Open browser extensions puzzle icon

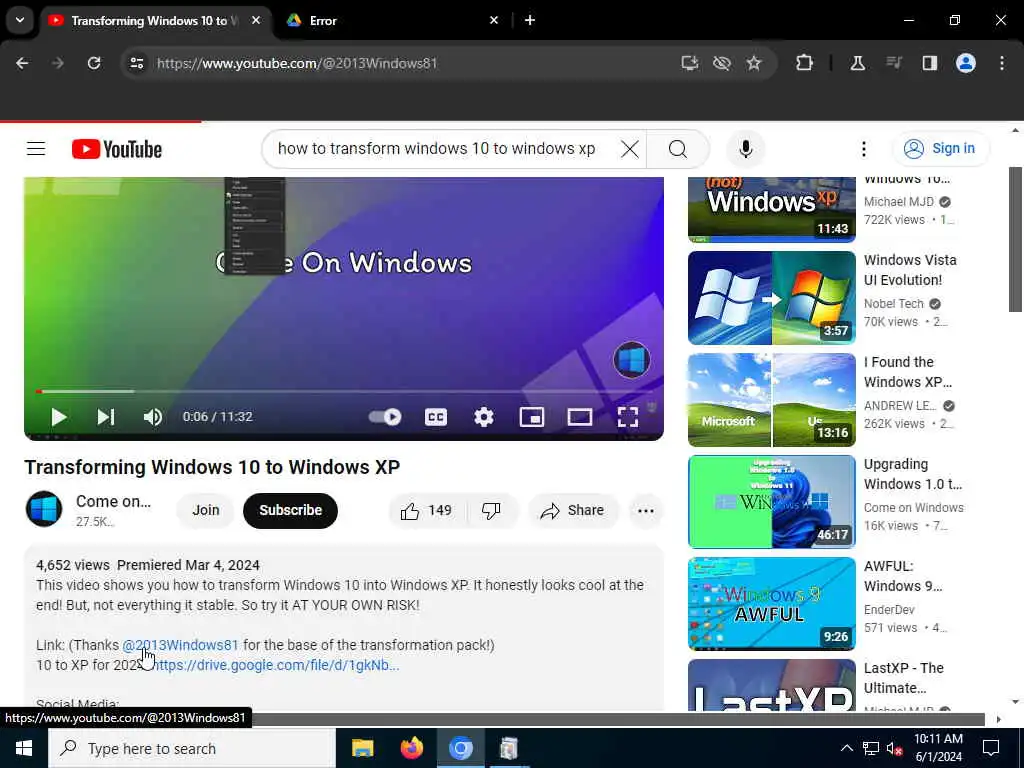[x=805, y=63]
